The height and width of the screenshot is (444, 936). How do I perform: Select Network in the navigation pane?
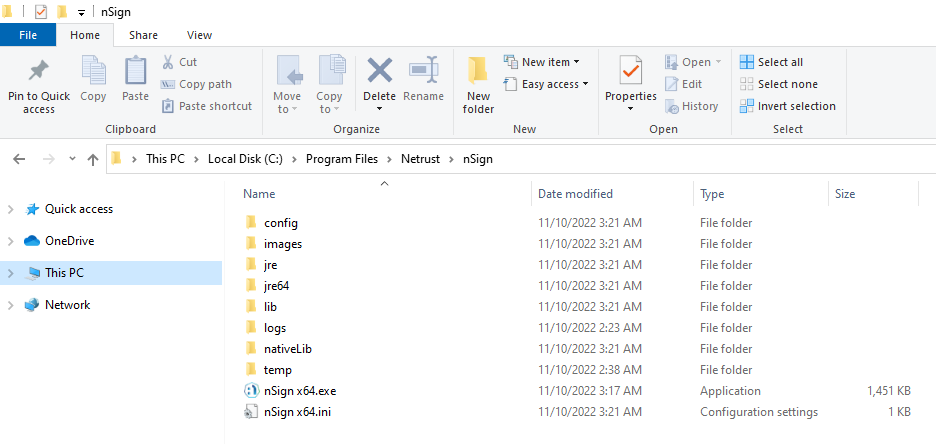(67, 305)
